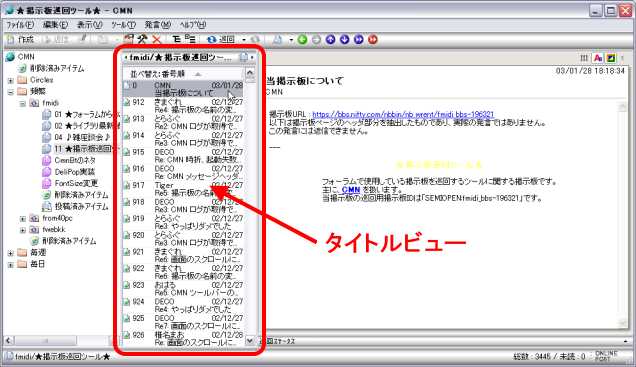Expand the from40pc board node
Image resolution: width=636 pixels, height=367 pixels.
tap(23, 219)
